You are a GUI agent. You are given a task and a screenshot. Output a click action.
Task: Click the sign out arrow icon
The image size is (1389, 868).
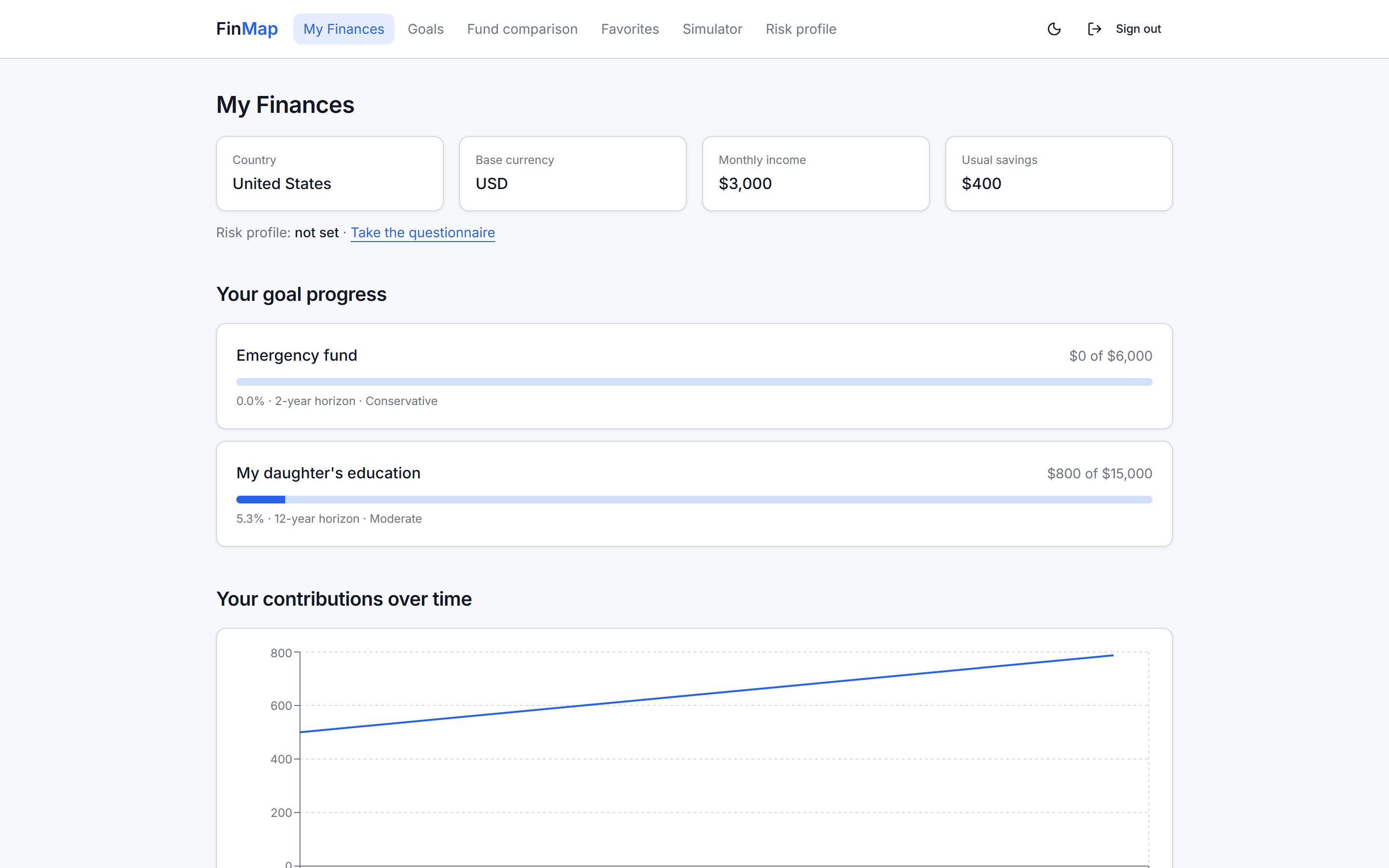pos(1094,29)
